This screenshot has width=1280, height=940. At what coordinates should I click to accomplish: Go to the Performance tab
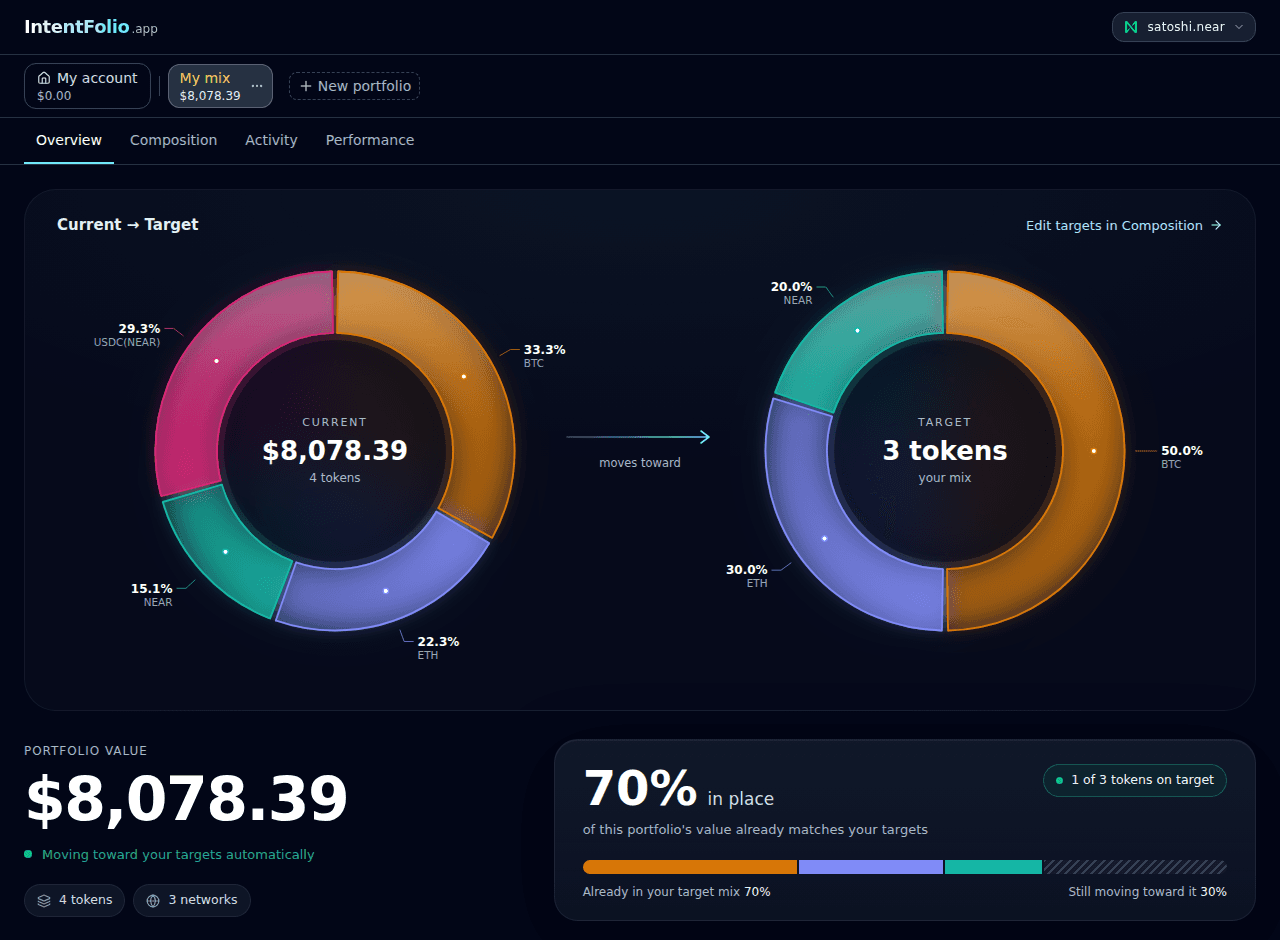[370, 140]
